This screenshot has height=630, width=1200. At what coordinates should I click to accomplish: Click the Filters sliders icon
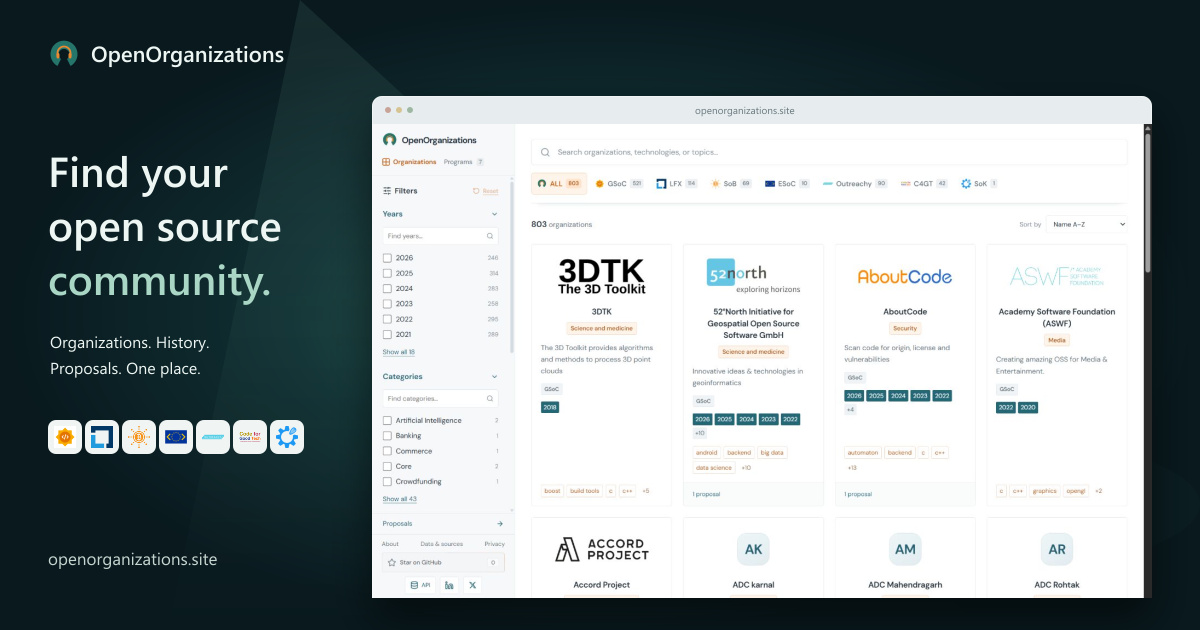coord(387,191)
